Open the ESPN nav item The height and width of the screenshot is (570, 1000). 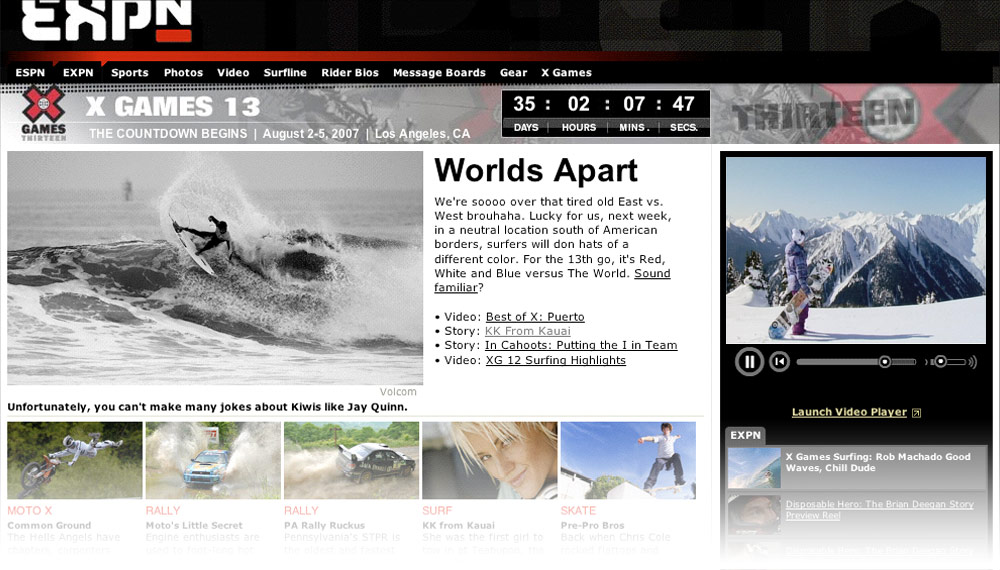point(30,73)
